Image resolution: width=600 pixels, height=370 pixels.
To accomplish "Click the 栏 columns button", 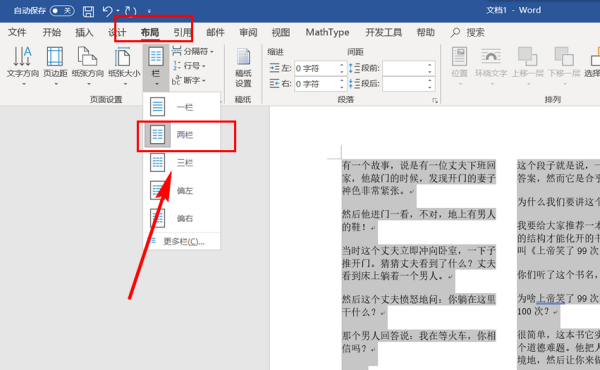I will click(156, 67).
